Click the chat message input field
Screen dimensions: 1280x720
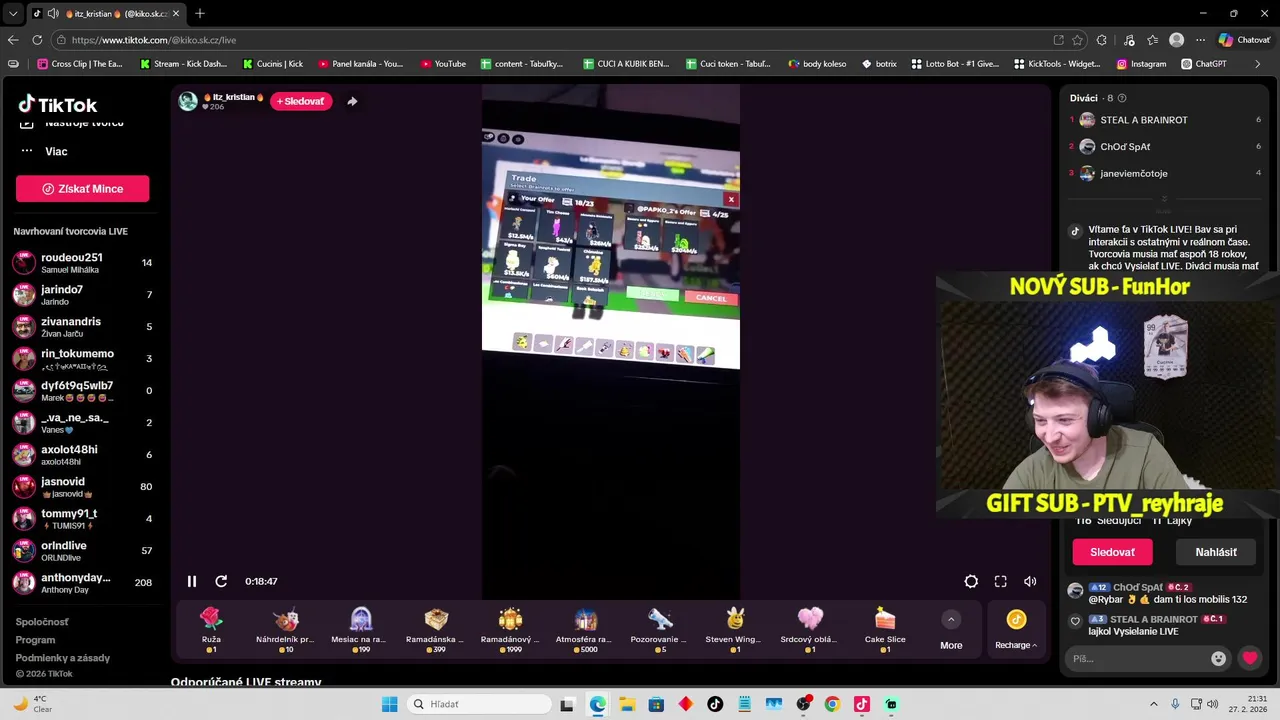coord(1138,658)
